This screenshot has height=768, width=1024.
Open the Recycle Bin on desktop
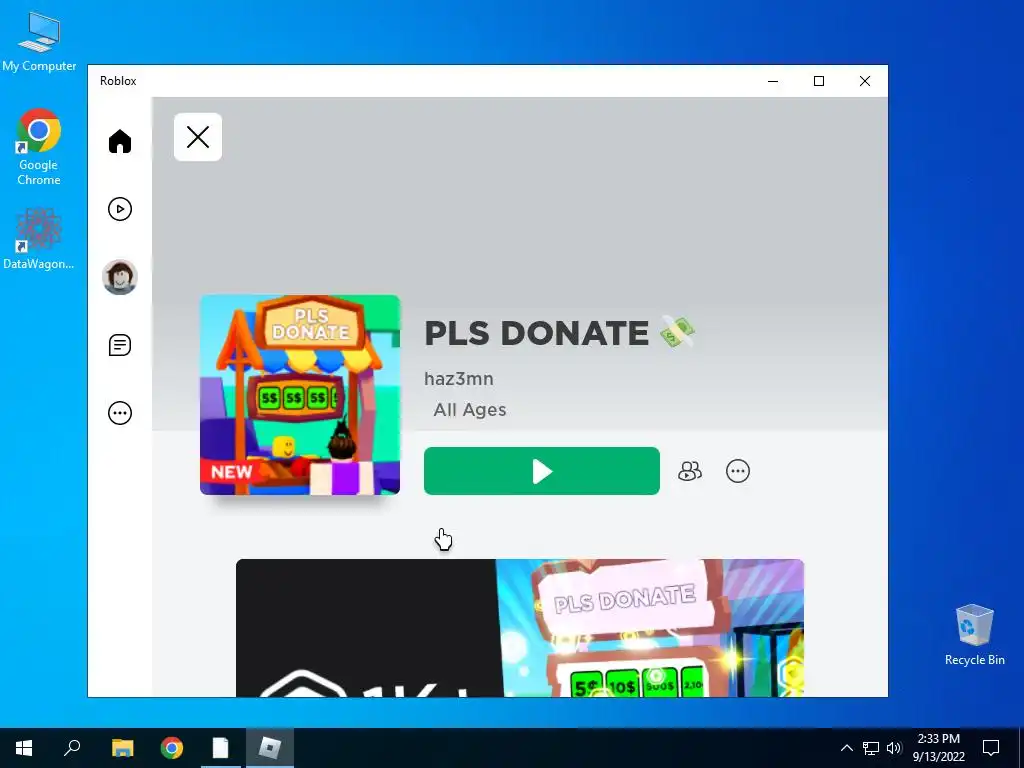974,635
